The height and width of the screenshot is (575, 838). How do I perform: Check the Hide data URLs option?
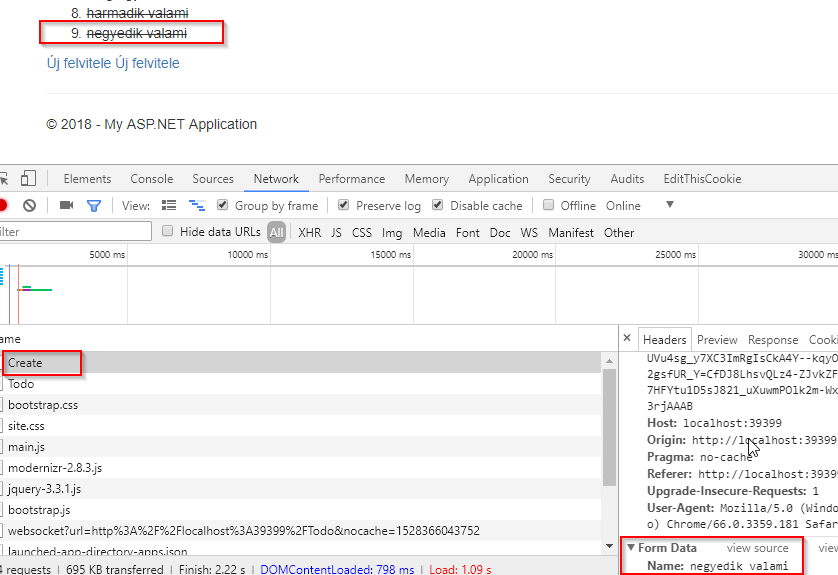point(169,232)
